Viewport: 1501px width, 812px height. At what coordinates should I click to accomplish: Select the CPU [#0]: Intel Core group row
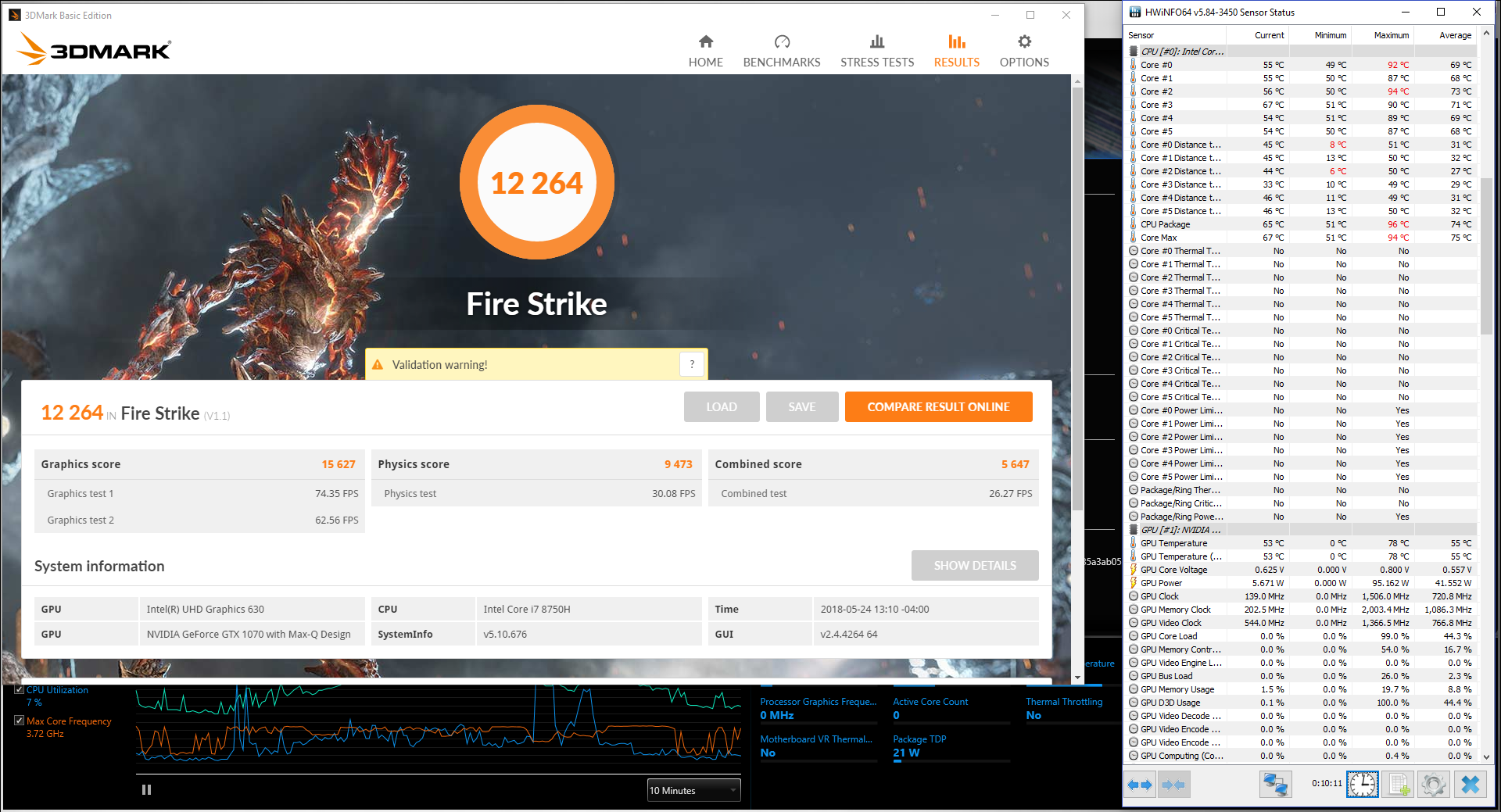click(1301, 52)
